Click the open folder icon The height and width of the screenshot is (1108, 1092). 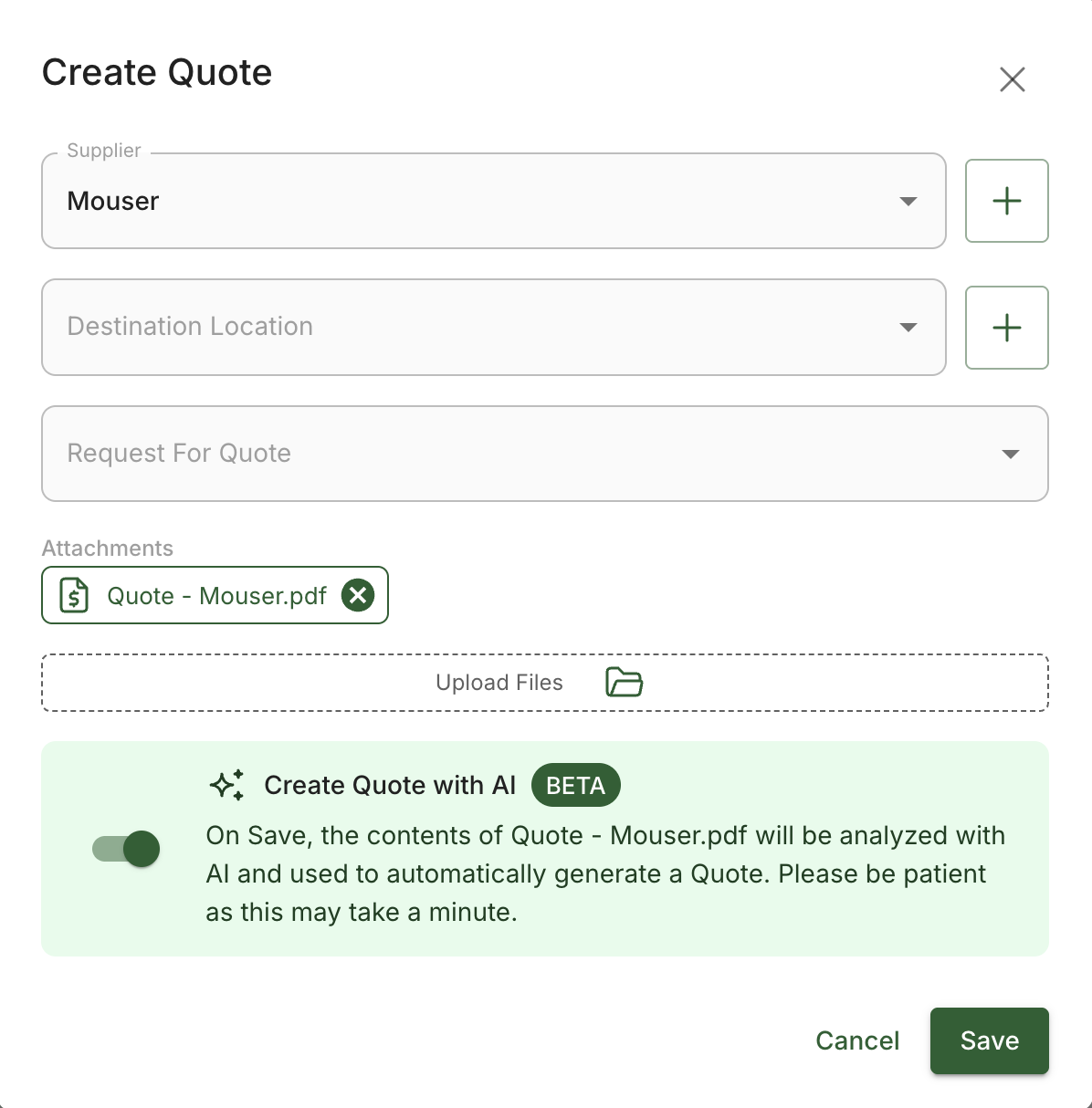[625, 682]
